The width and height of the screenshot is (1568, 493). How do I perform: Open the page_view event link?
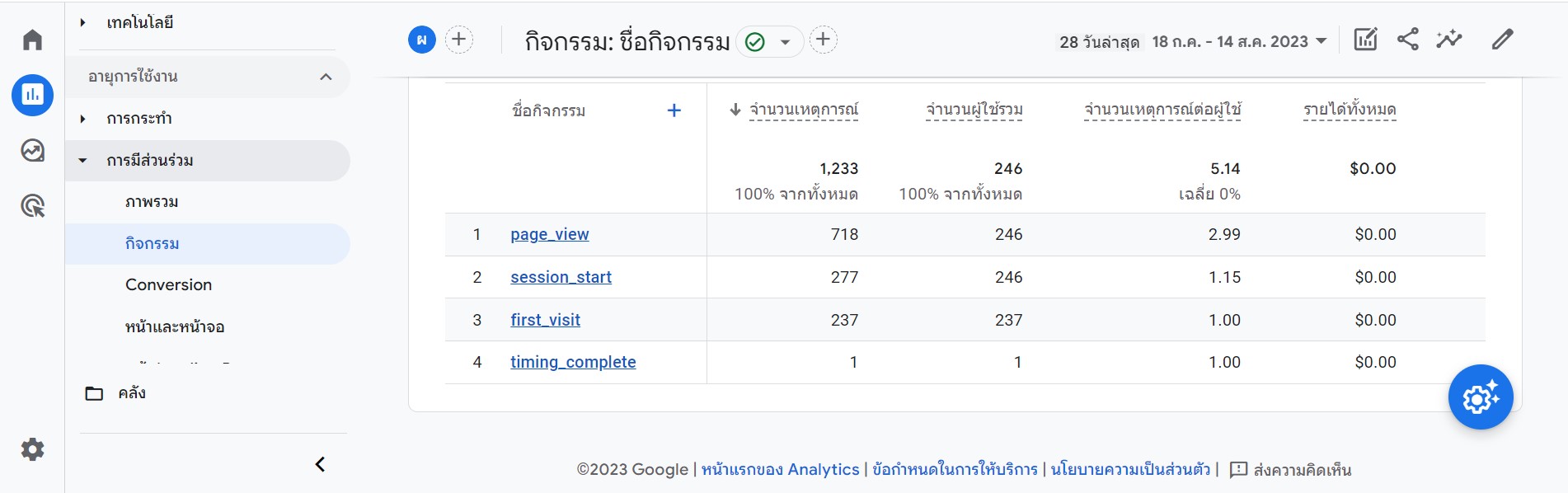[x=549, y=234]
